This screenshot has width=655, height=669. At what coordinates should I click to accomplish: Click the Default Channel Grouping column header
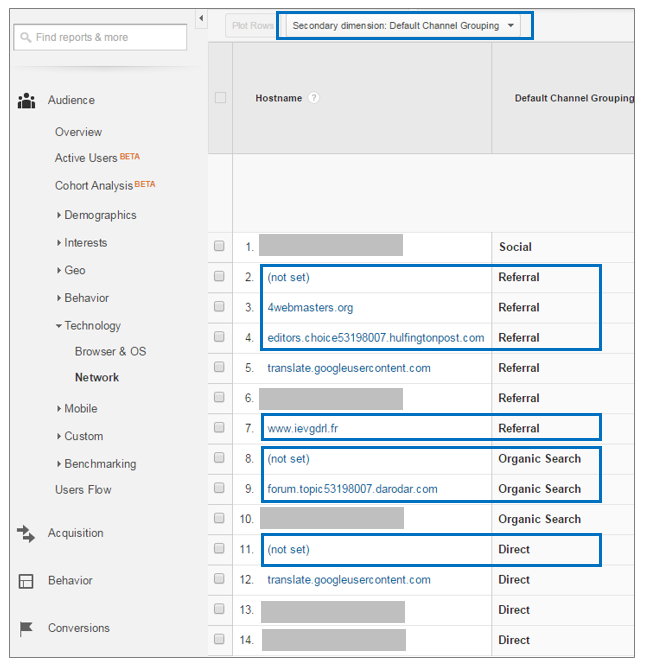tap(574, 98)
